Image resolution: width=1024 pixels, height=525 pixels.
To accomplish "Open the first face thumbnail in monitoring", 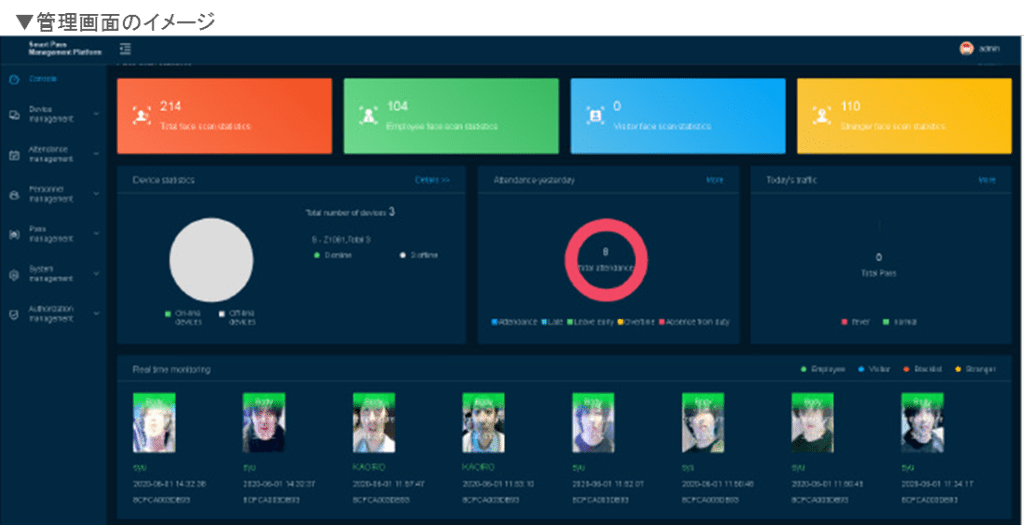I will [153, 423].
